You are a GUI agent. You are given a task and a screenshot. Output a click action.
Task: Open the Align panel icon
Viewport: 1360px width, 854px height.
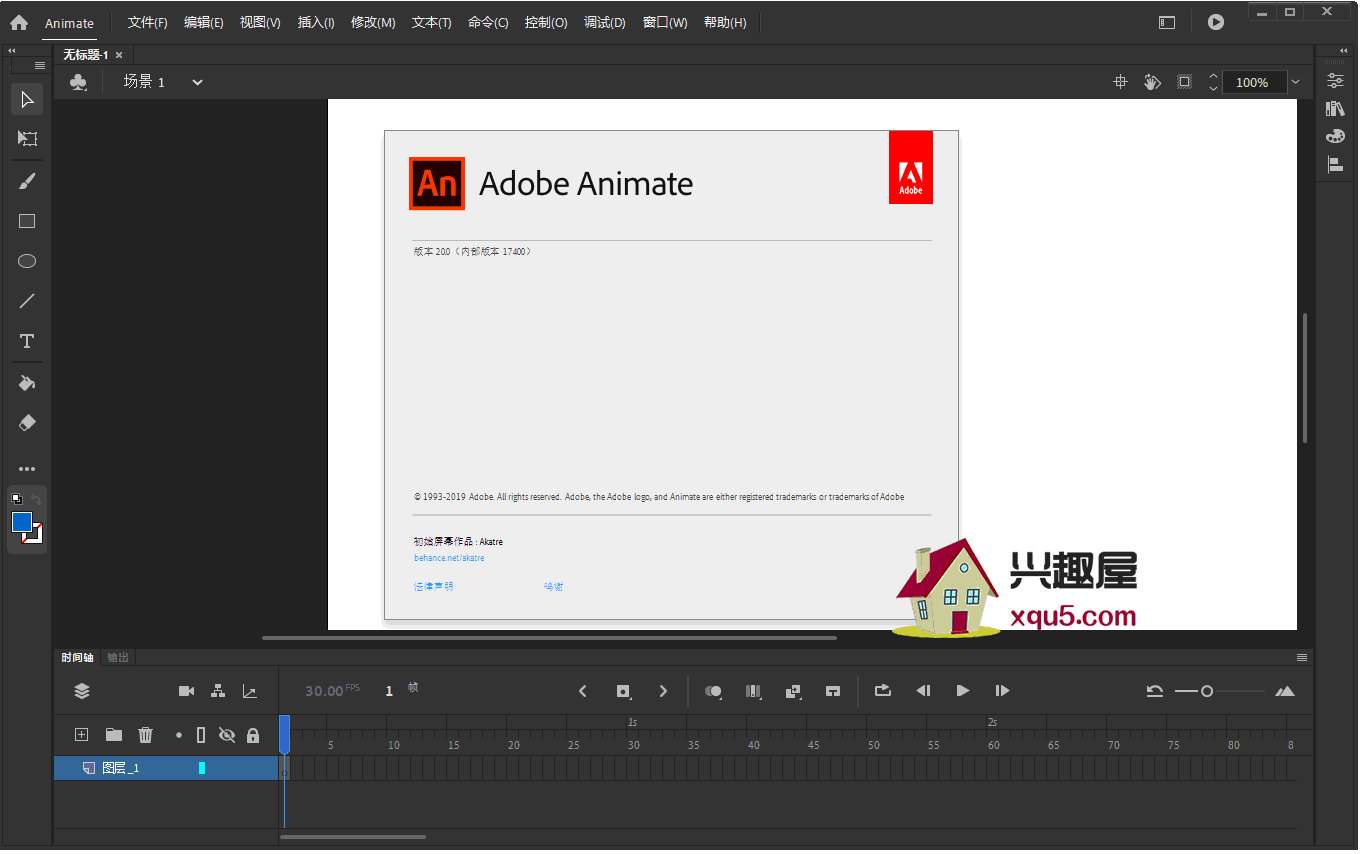(1335, 164)
